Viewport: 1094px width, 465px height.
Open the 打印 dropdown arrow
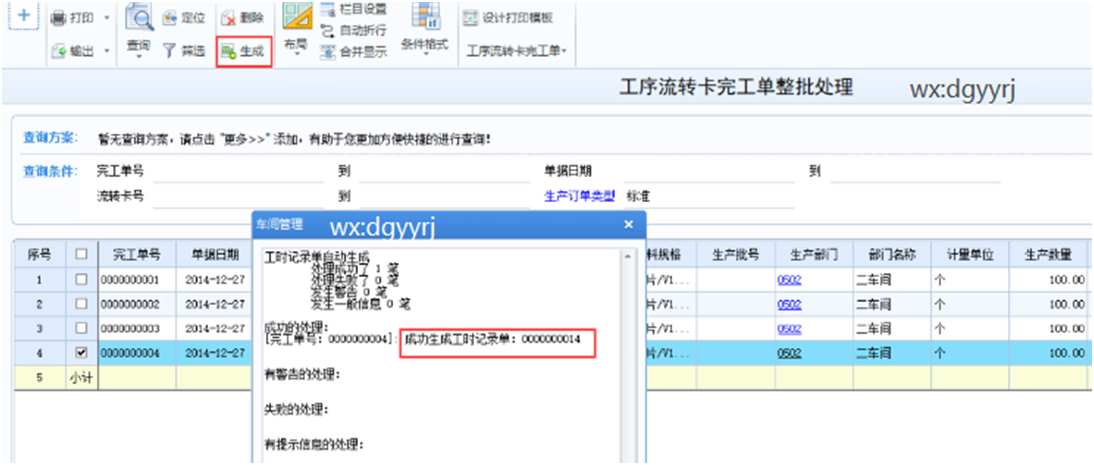[x=107, y=17]
